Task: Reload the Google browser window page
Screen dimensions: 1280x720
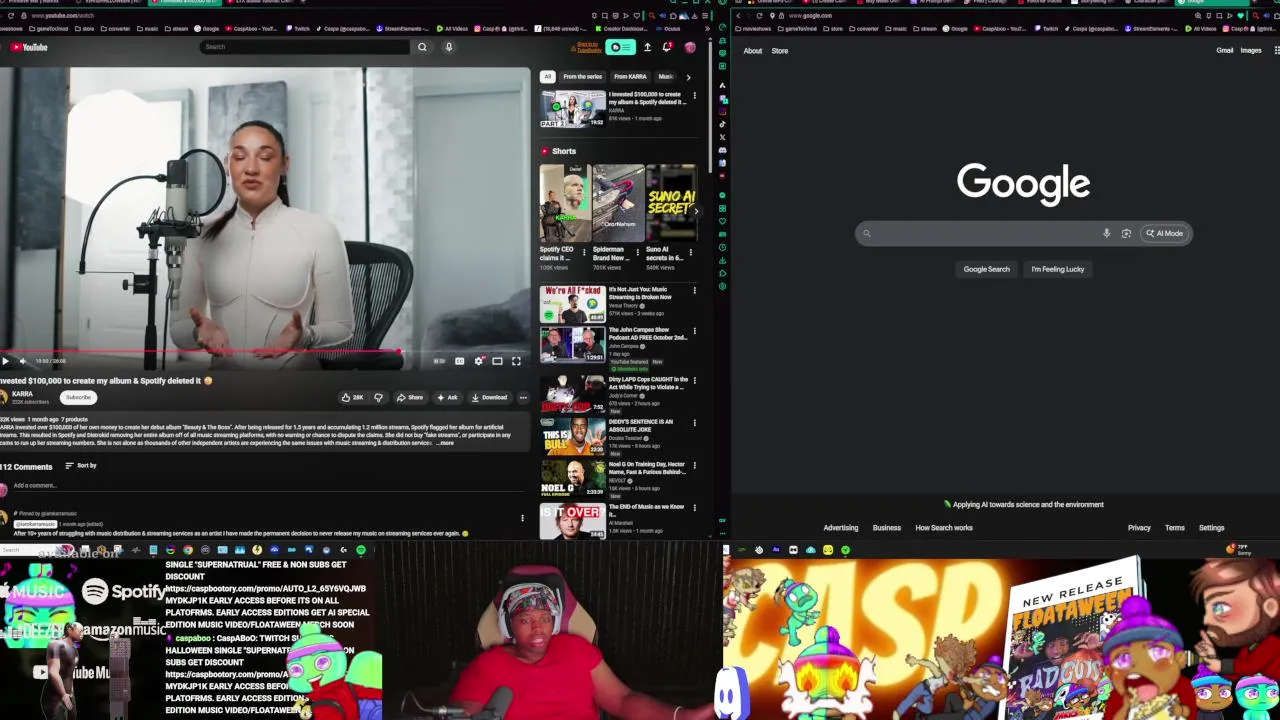Action: [x=759, y=16]
